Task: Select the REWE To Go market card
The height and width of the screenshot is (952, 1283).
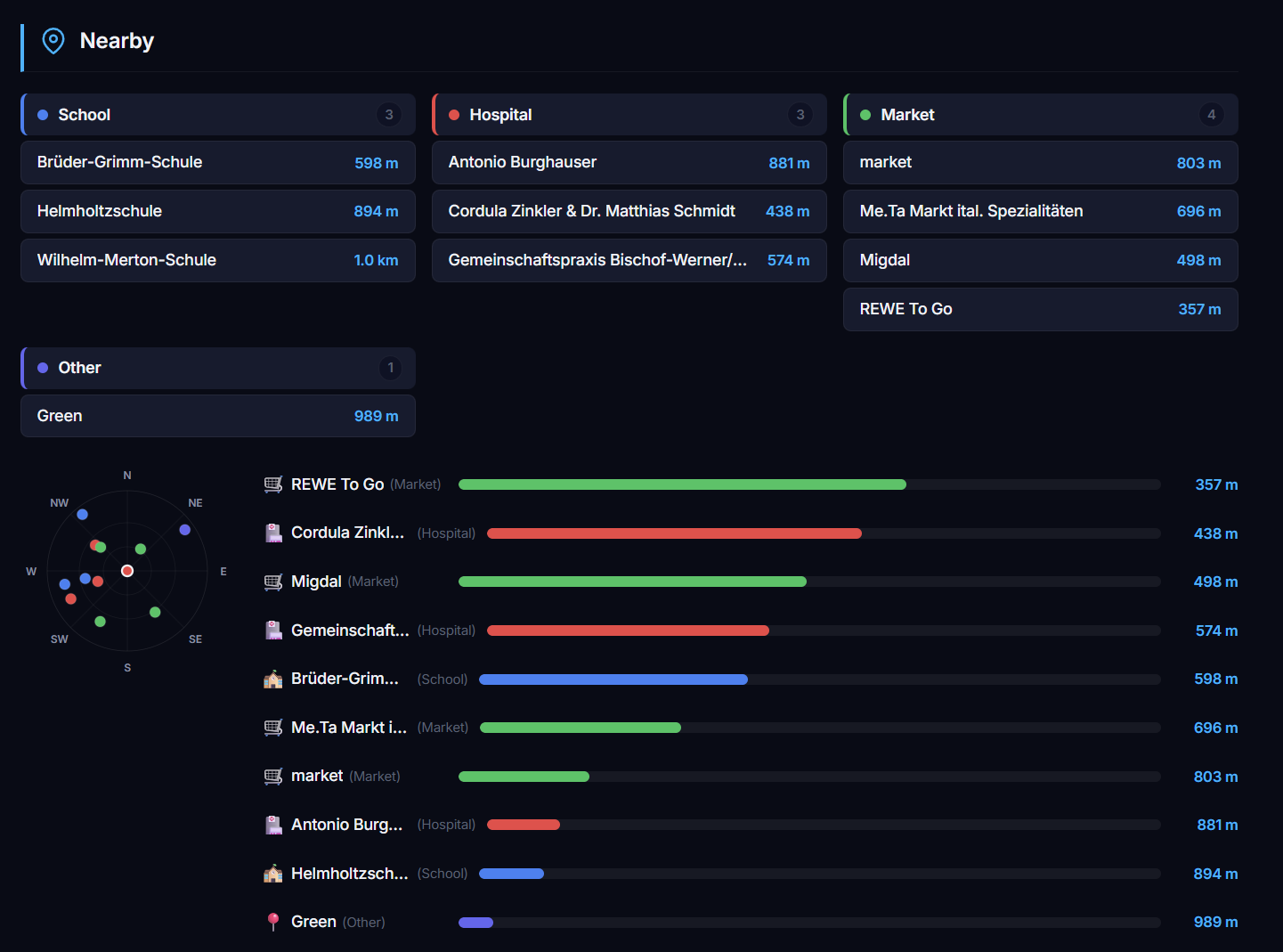Action: (x=1041, y=309)
